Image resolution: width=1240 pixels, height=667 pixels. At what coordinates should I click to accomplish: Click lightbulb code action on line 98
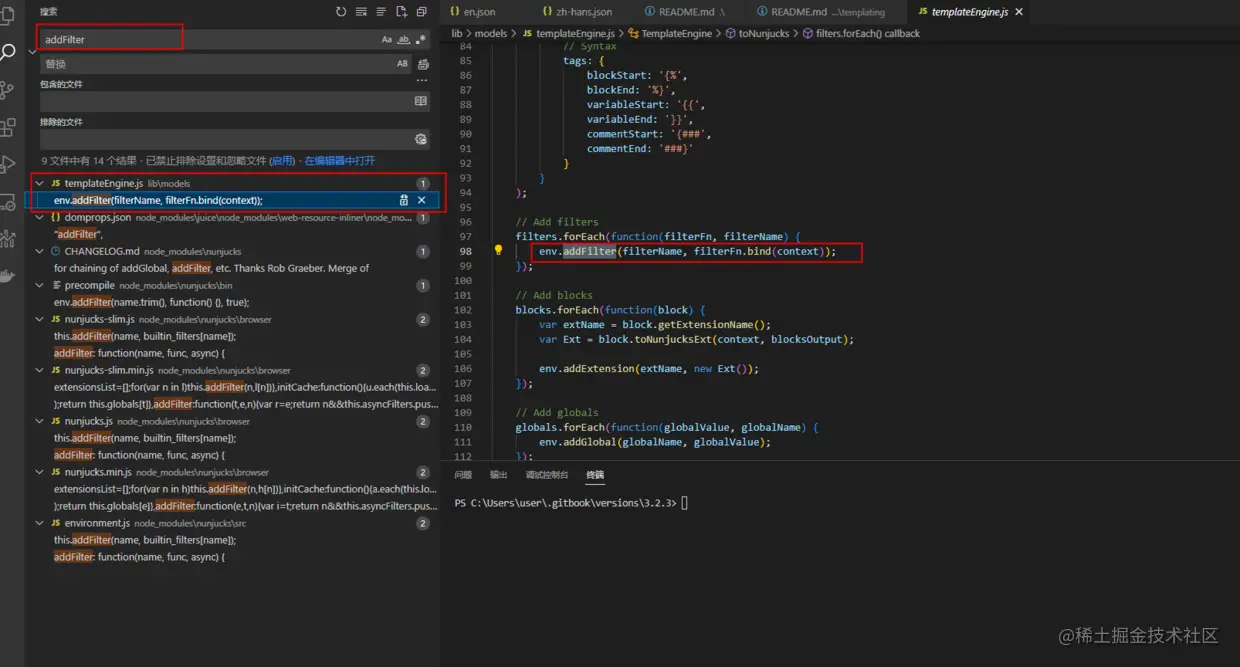[498, 251]
